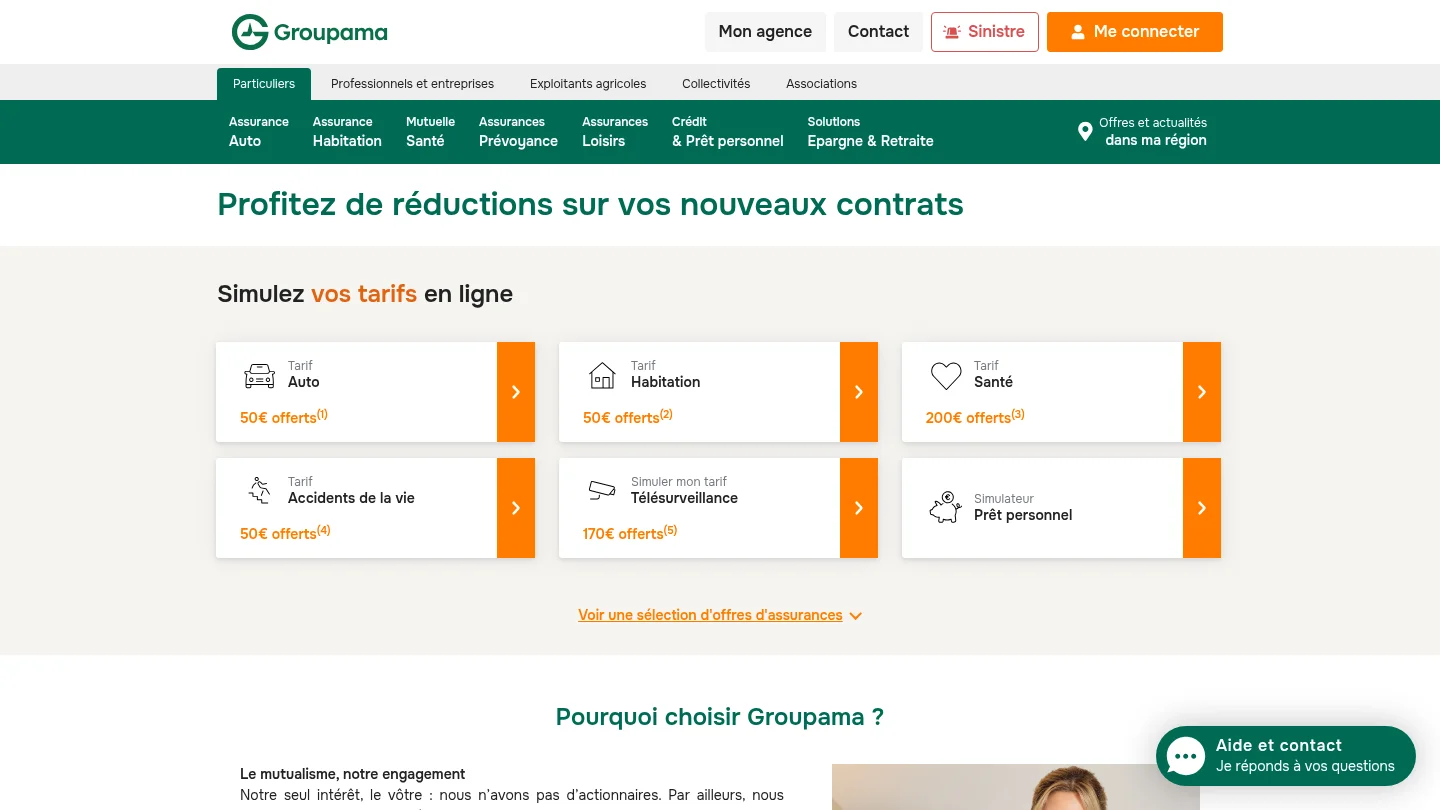The height and width of the screenshot is (810, 1440).
Task: Click the house icon on the Habitation card
Action: tap(602, 376)
